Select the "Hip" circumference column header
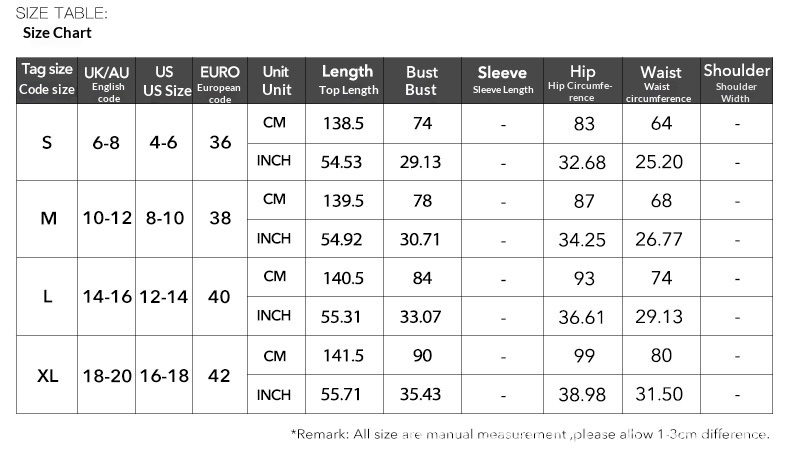The height and width of the screenshot is (467, 790). point(582,80)
